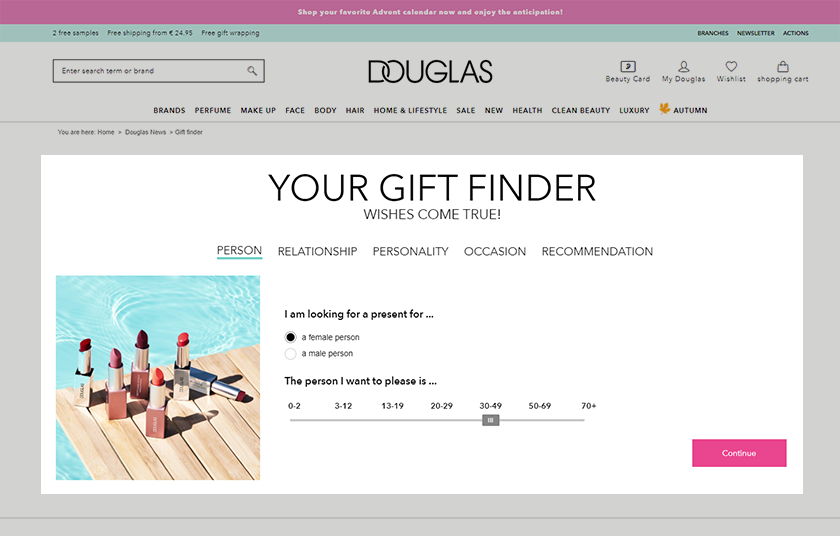Image resolution: width=840 pixels, height=536 pixels.
Task: Open the Clean Beauty menu
Action: (581, 110)
